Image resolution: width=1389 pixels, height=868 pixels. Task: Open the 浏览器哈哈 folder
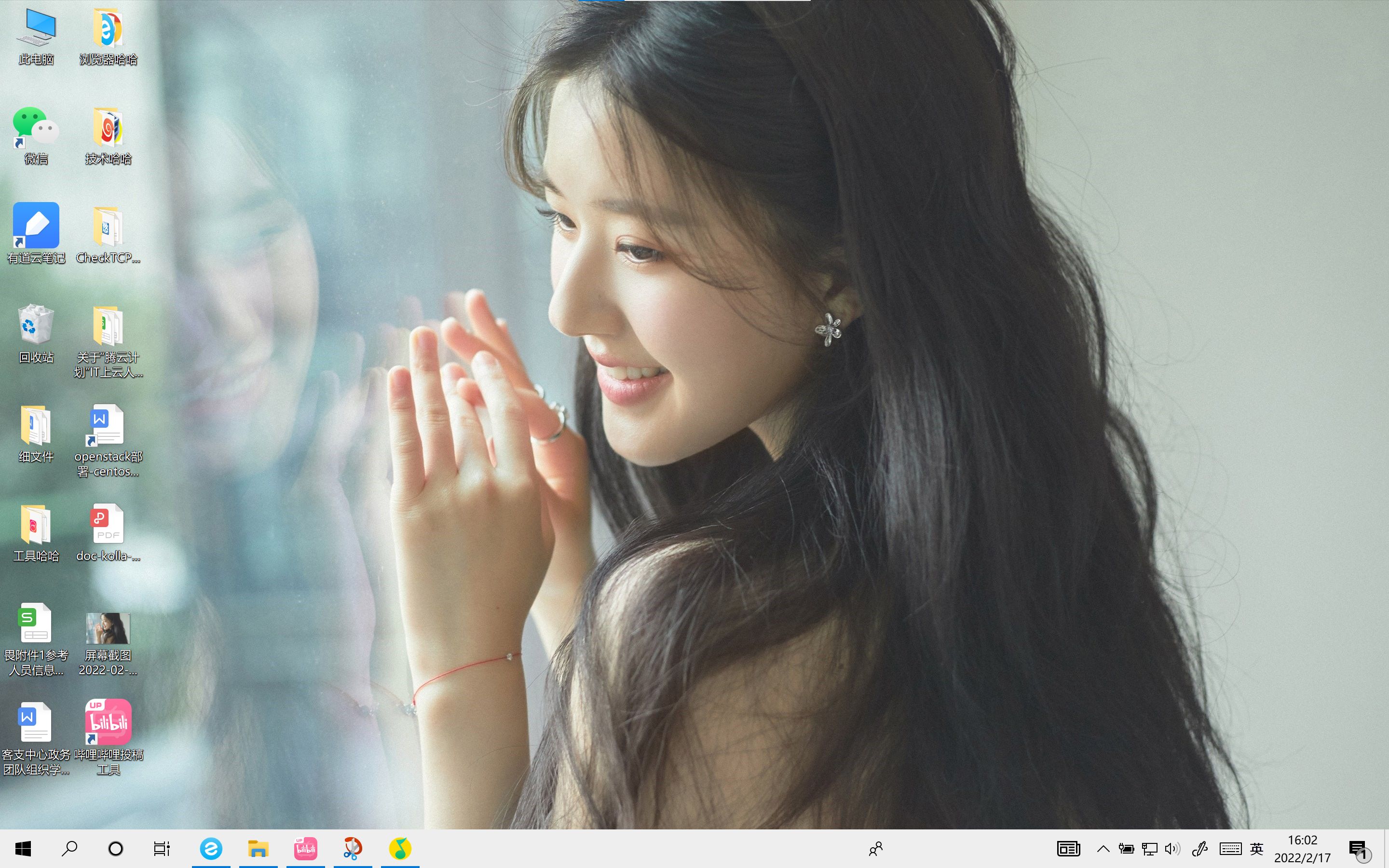[x=108, y=27]
